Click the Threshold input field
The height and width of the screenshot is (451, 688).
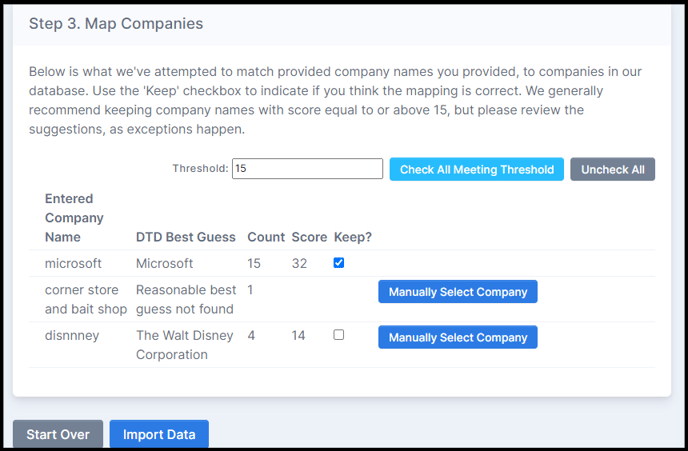(307, 169)
